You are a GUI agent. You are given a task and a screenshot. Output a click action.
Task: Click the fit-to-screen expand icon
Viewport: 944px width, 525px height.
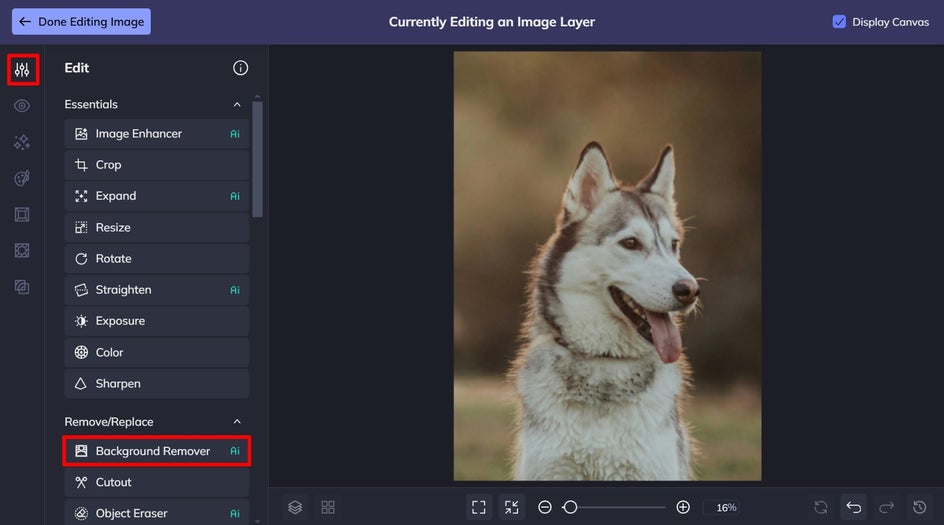[x=479, y=507]
